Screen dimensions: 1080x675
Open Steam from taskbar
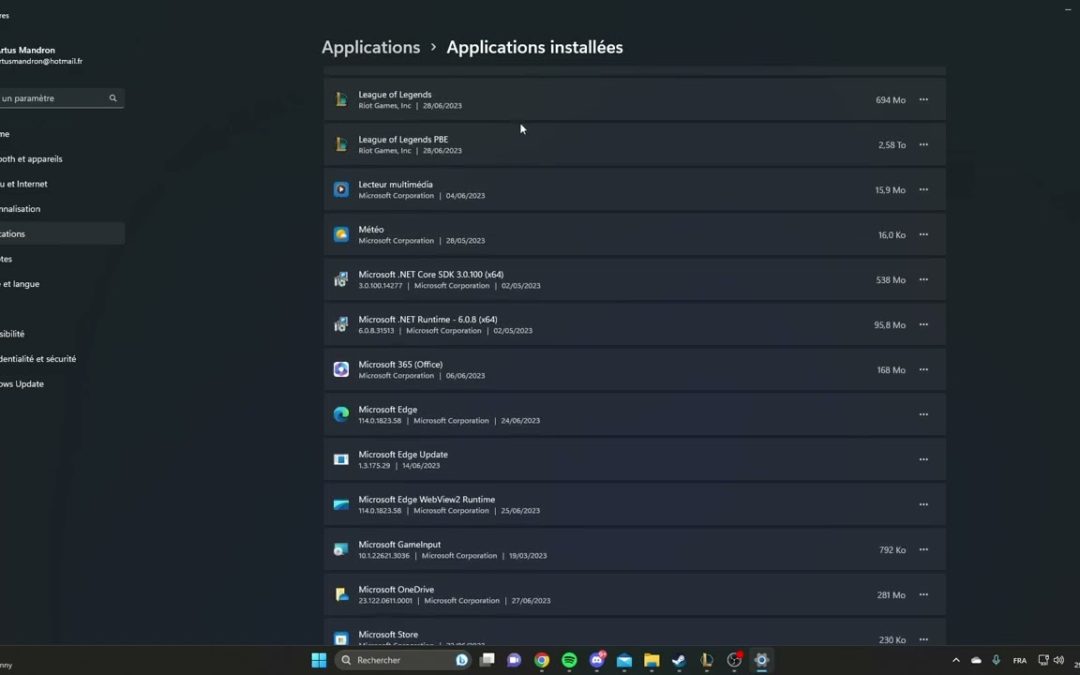pos(679,660)
